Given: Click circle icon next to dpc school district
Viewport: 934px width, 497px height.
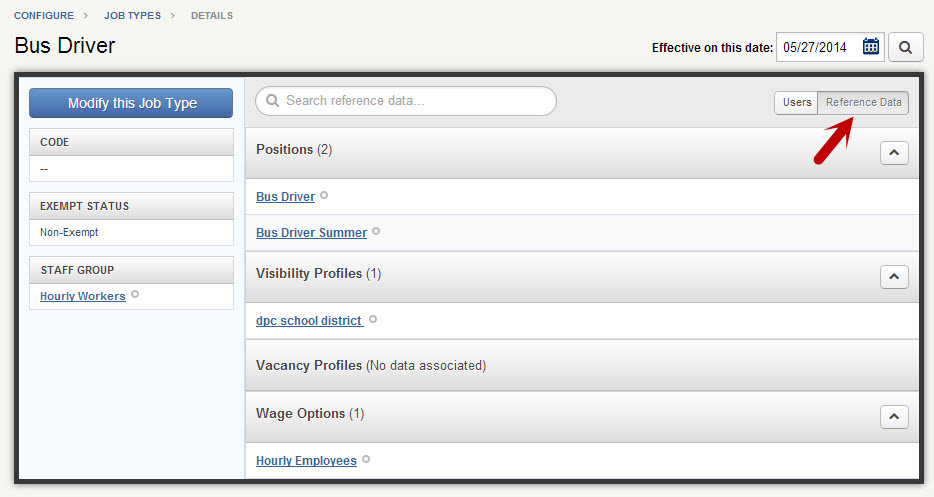Looking at the screenshot, I should point(373,319).
